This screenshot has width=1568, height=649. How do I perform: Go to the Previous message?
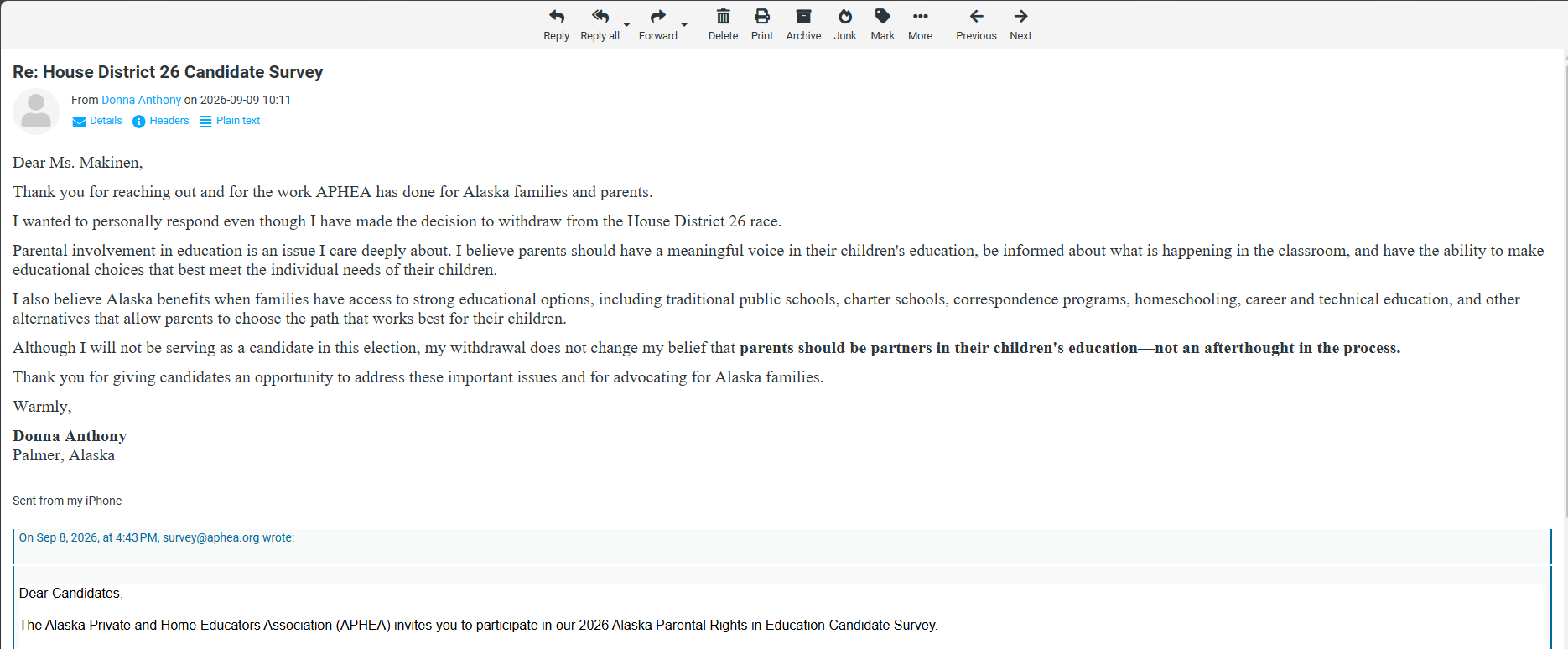976,25
